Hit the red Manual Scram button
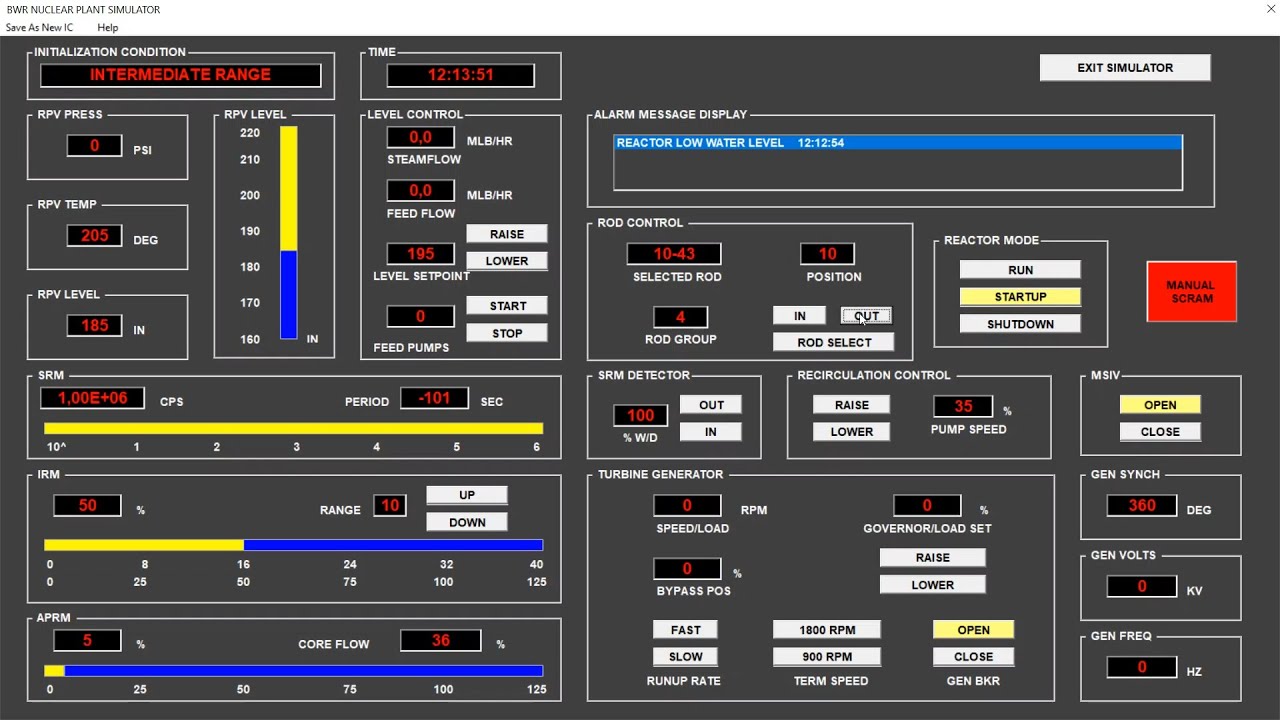 (x=1191, y=292)
